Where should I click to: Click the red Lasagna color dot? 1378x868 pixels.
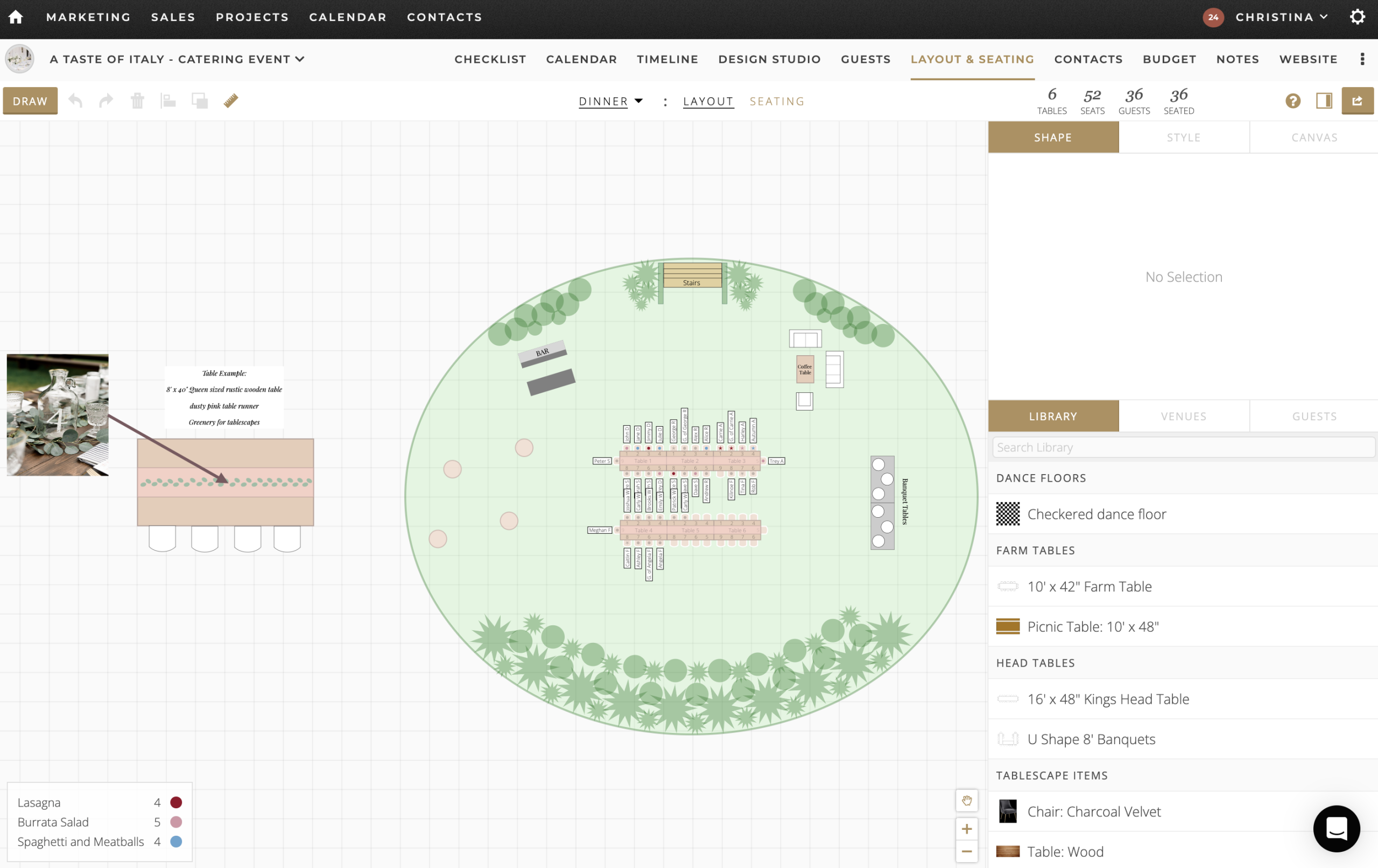pos(175,802)
